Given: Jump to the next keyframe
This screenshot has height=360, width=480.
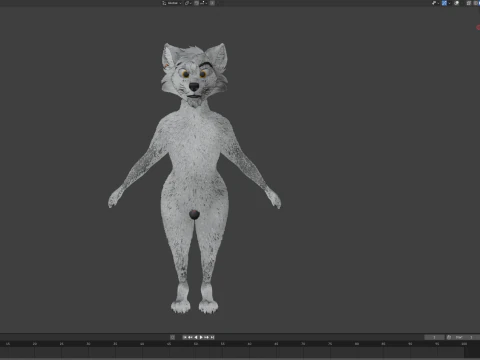Looking at the screenshot, I should coord(206,337).
